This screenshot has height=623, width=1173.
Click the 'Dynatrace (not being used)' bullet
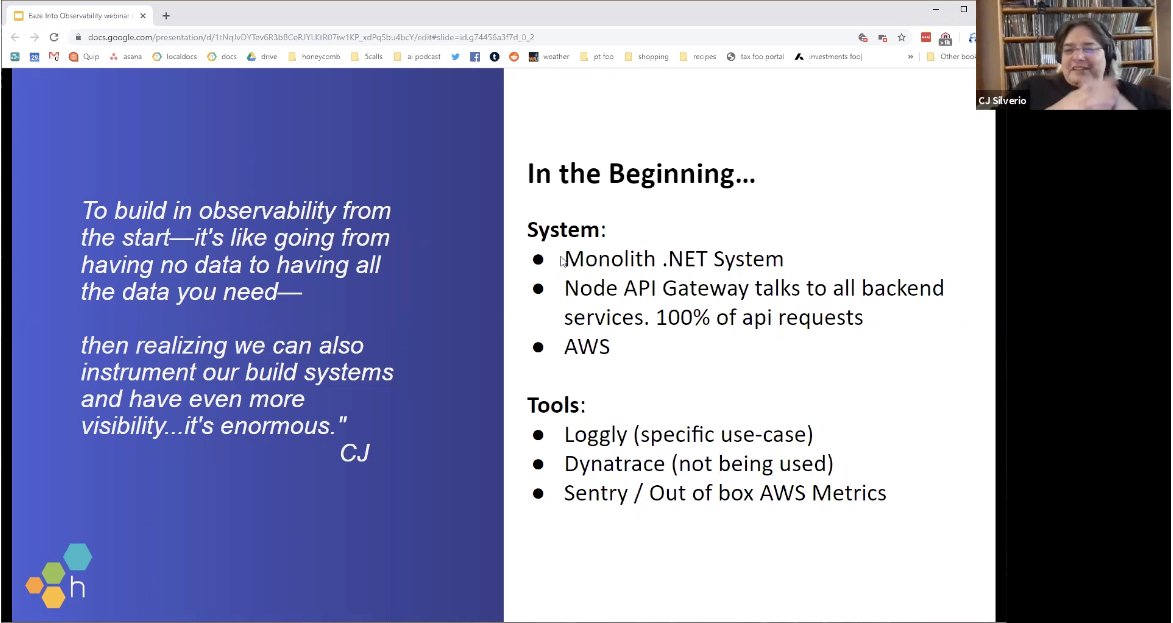click(x=698, y=464)
